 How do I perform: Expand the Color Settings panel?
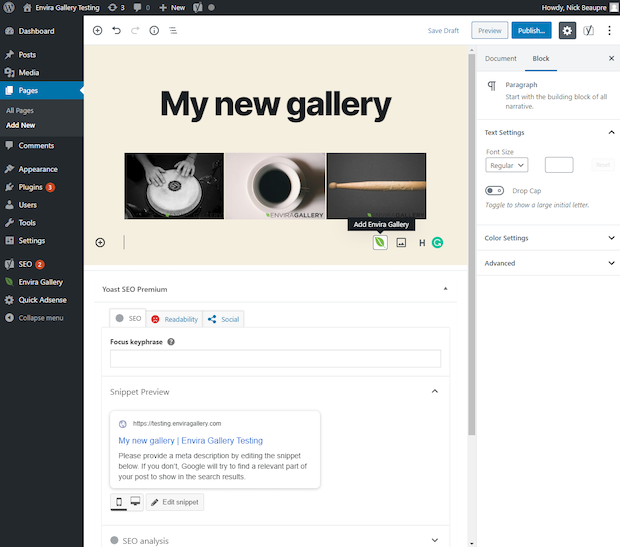click(x=549, y=238)
